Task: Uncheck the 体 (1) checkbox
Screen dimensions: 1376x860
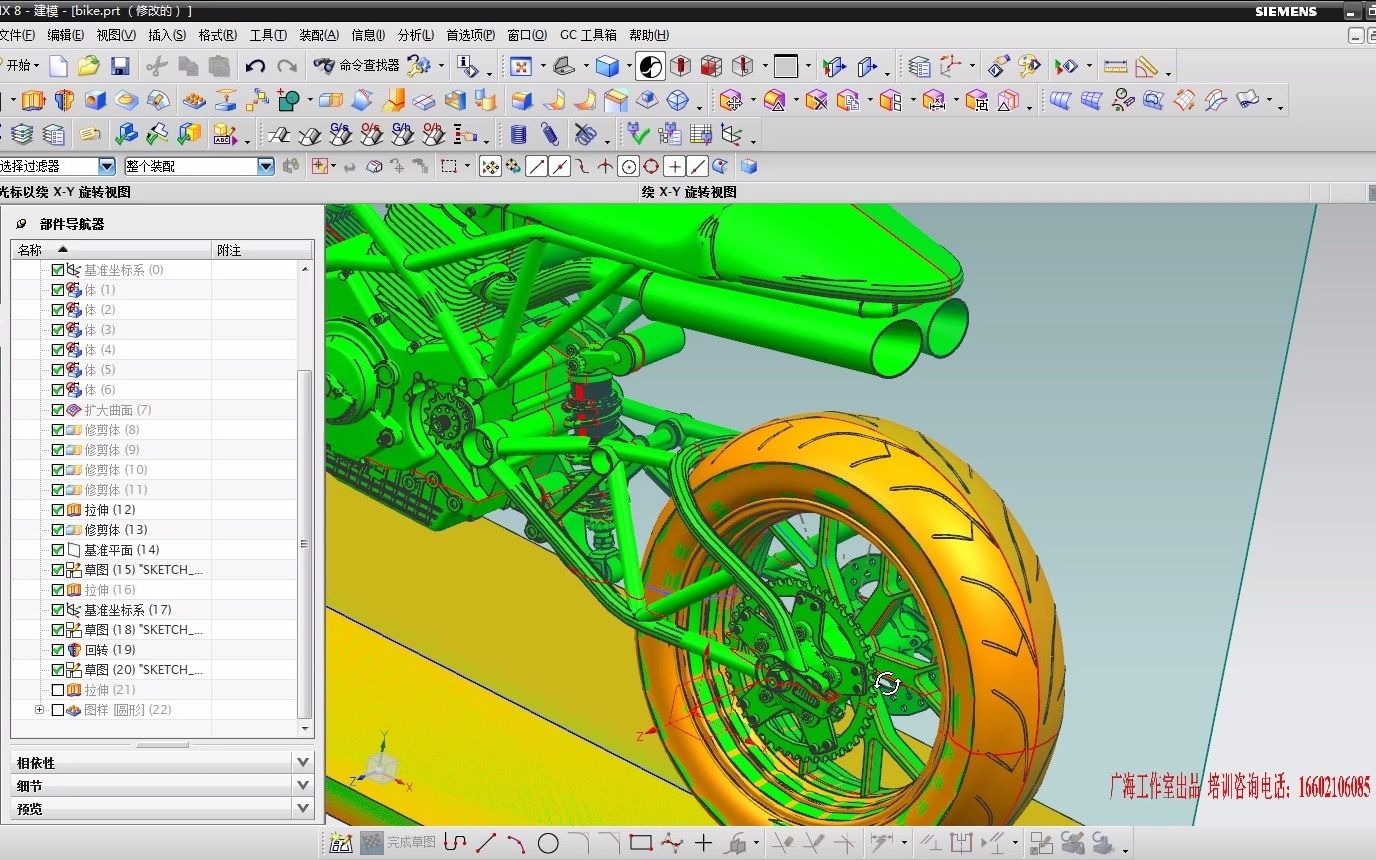Action: (x=58, y=290)
